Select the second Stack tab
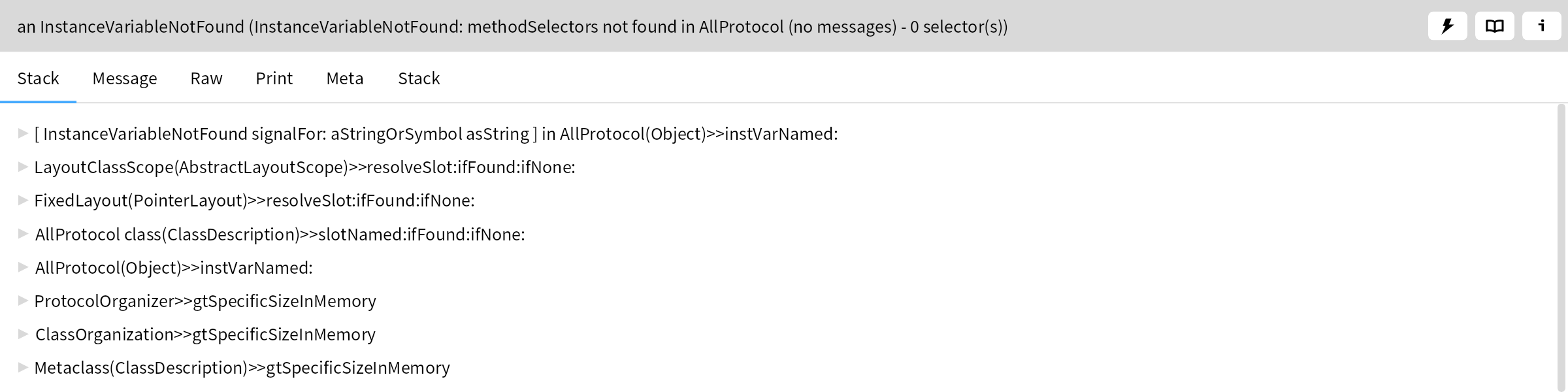This screenshot has width=1568, height=392. coord(419,78)
